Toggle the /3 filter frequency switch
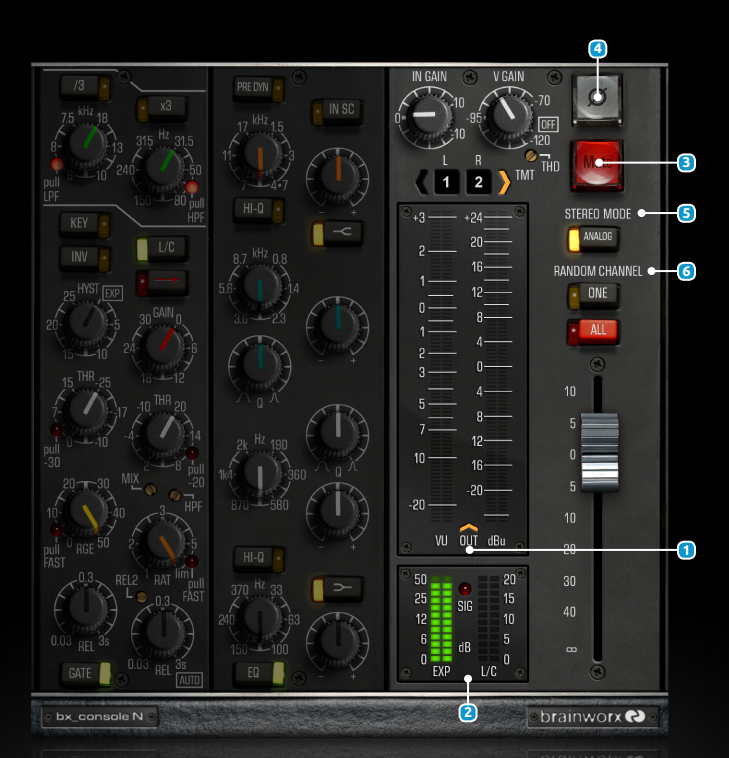Screen dimensions: 729x758 click(x=86, y=87)
